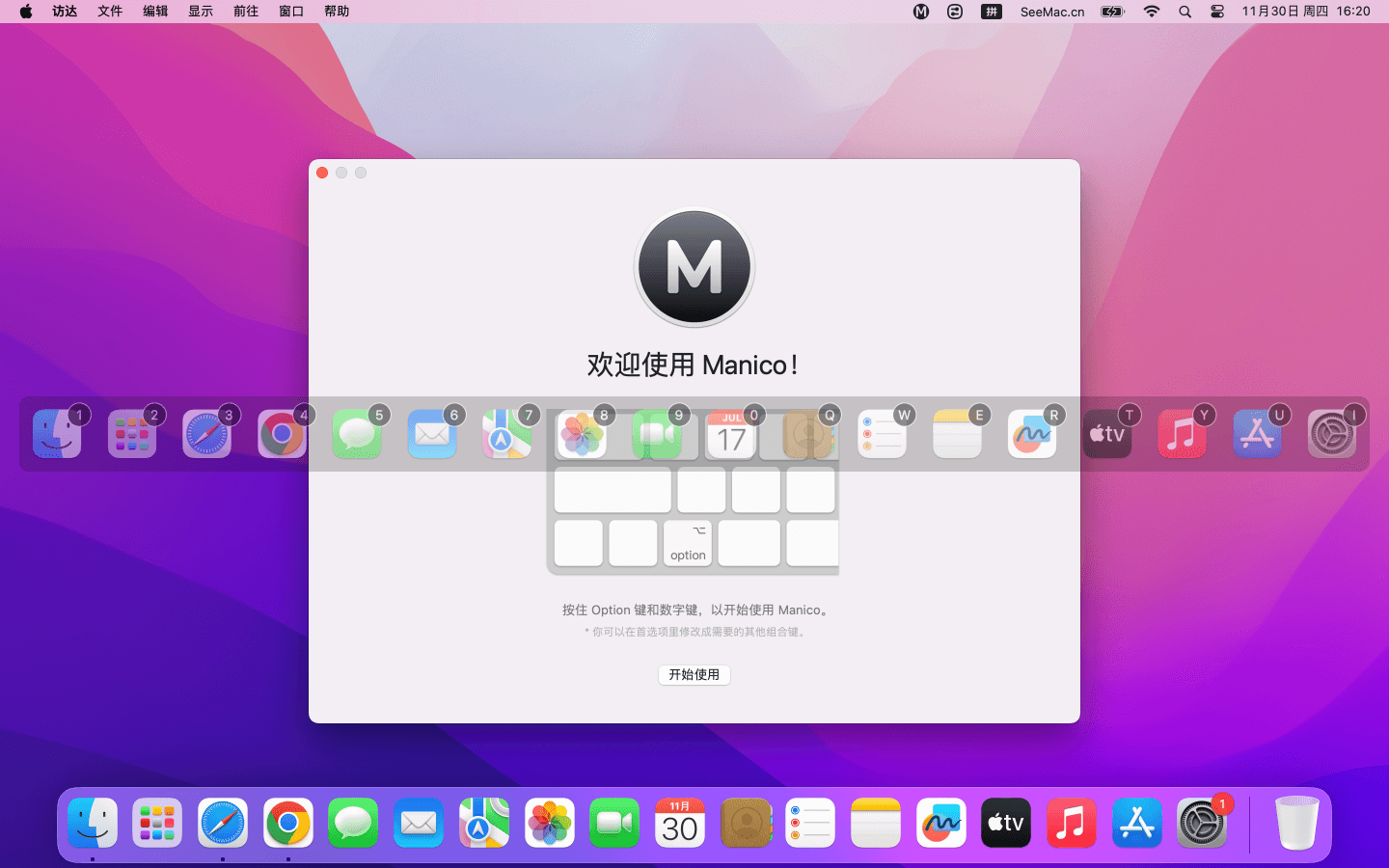The height and width of the screenshot is (868, 1389).
Task: Select Music in the Manico switcher labeled Y
Action: pyautogui.click(x=1182, y=434)
